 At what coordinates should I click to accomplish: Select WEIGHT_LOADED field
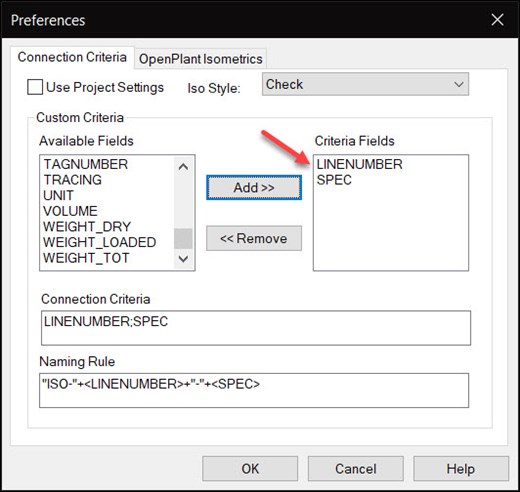[100, 242]
